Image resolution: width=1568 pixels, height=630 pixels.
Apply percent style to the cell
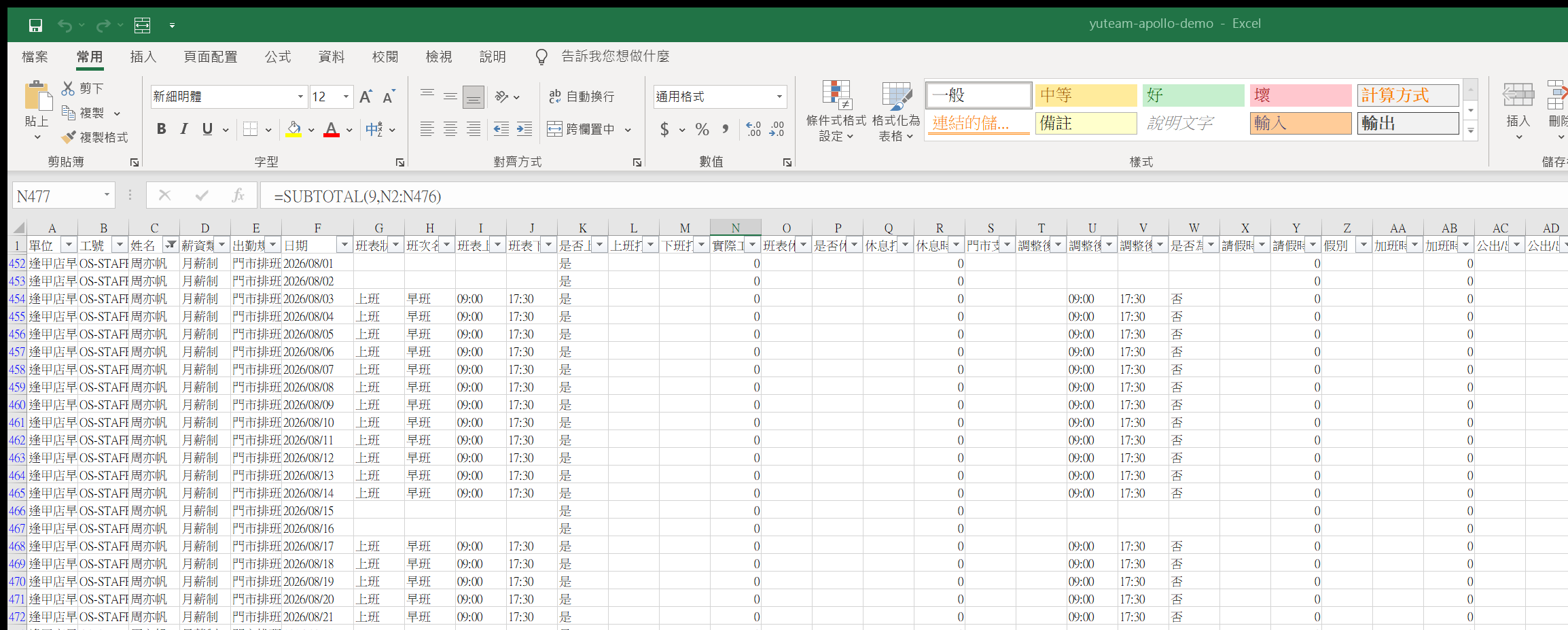click(x=702, y=129)
